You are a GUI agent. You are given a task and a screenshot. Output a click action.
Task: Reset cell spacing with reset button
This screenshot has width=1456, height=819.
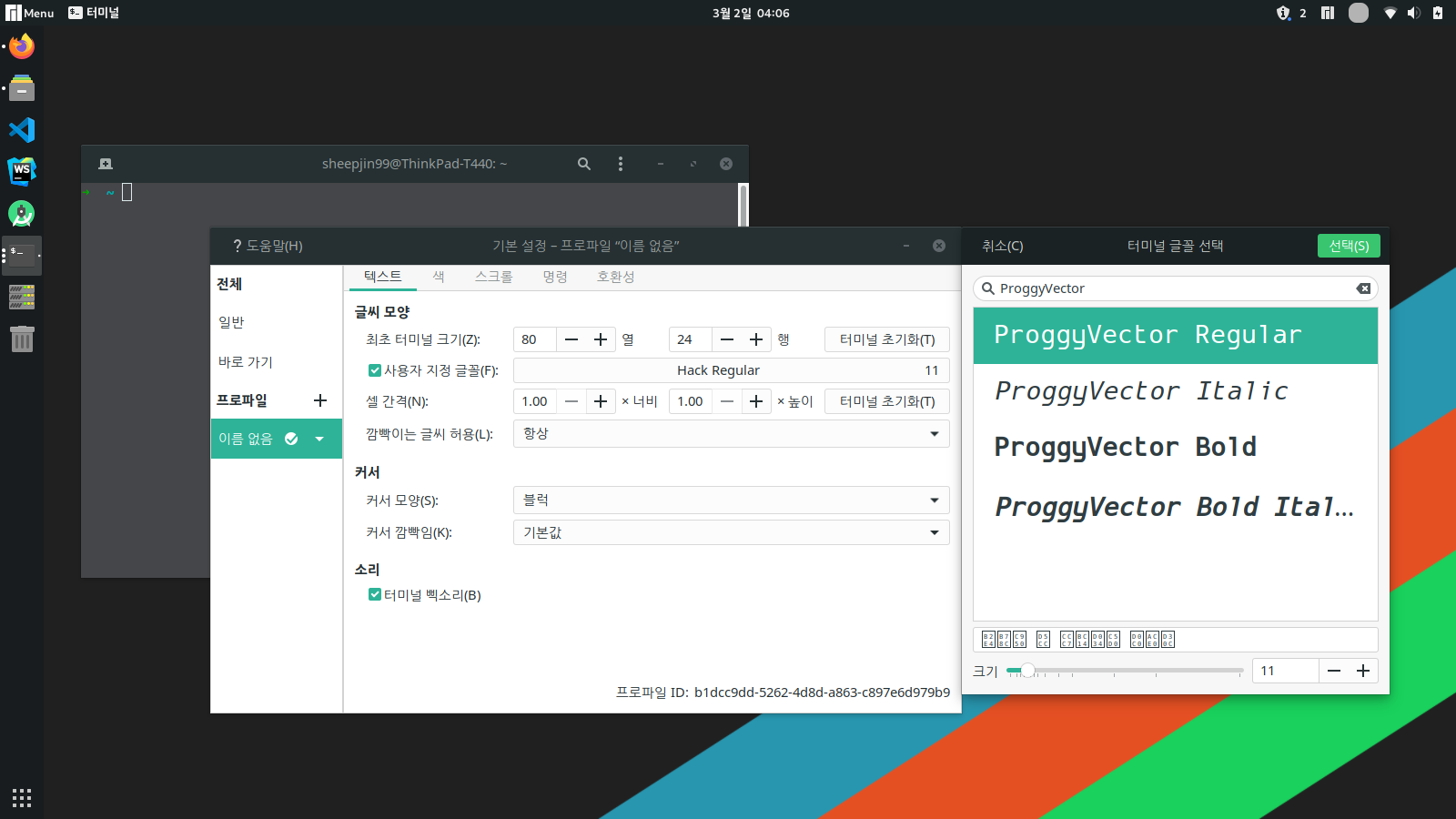coord(887,401)
